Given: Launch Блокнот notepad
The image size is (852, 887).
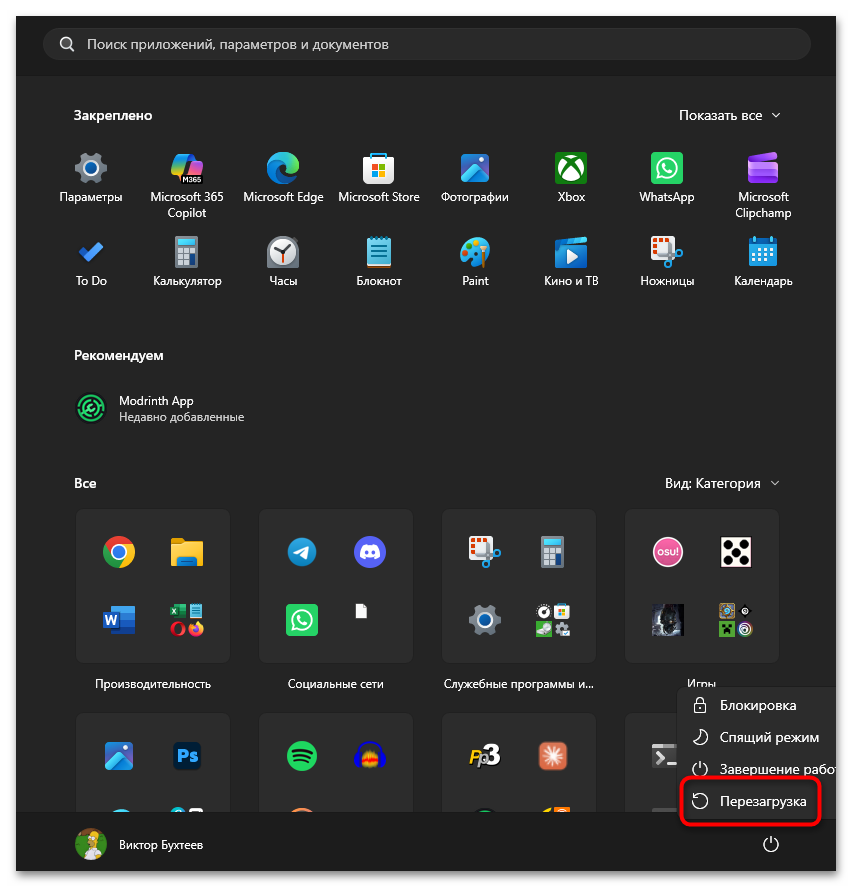Looking at the screenshot, I should pos(378,261).
